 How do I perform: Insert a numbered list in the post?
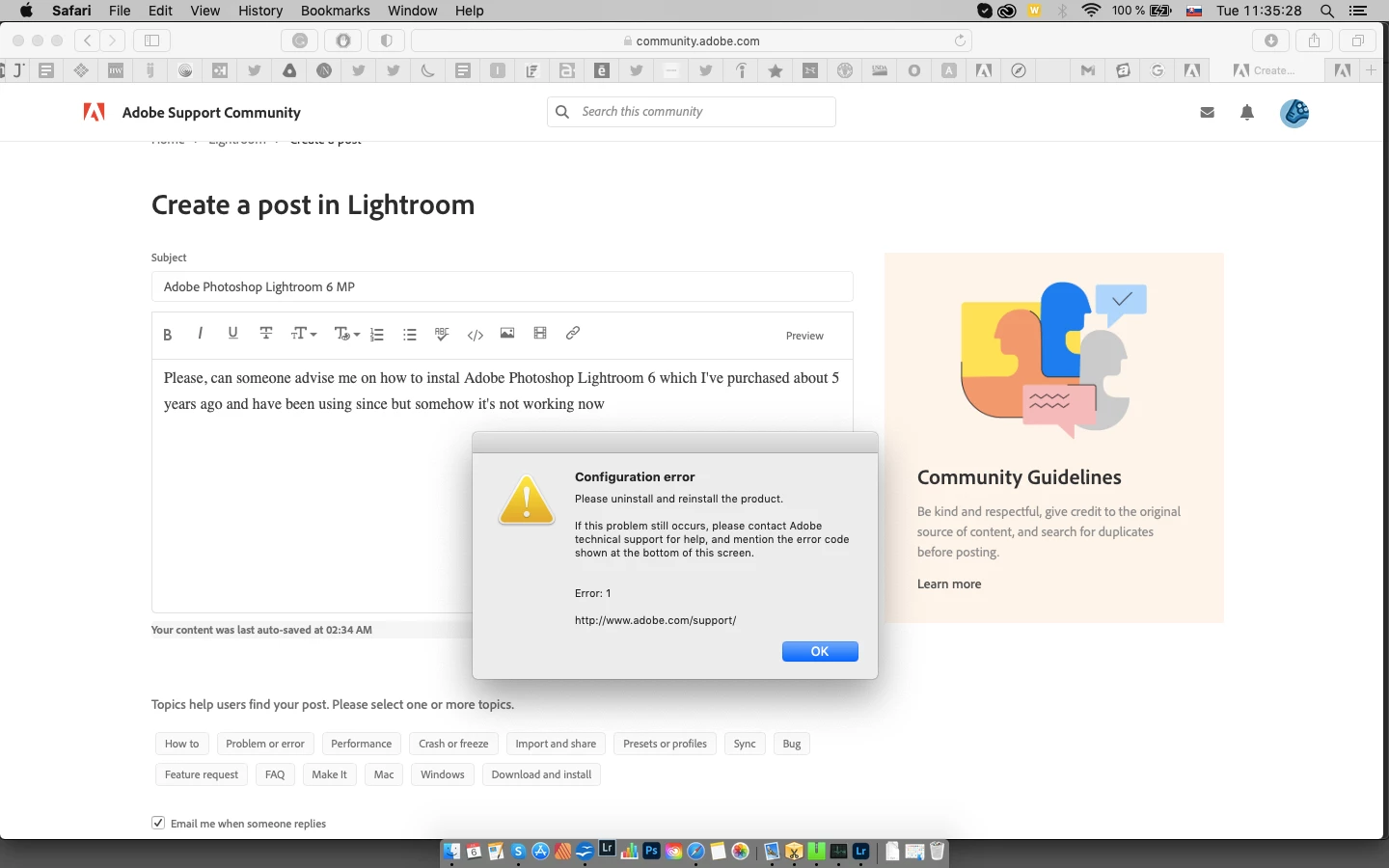point(377,335)
